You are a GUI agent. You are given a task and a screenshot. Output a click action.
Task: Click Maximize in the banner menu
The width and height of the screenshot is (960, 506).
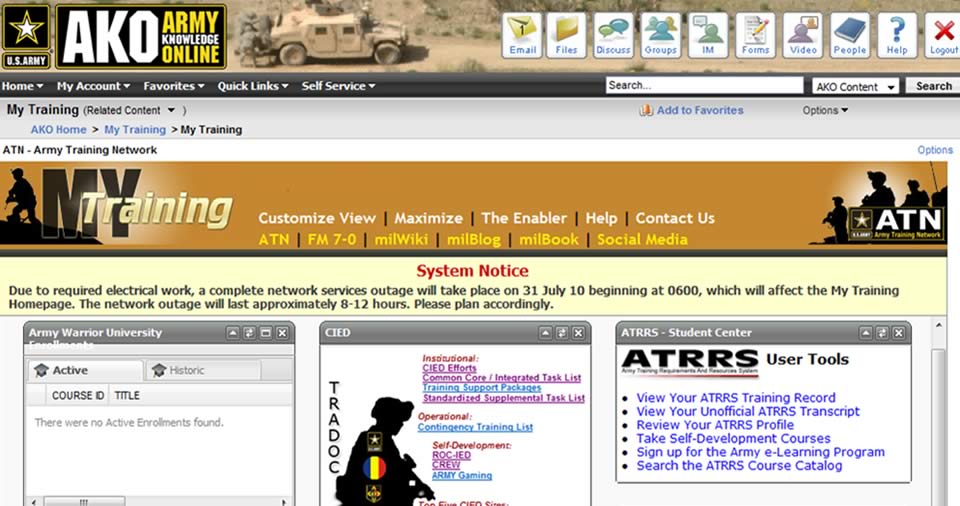[x=429, y=218]
